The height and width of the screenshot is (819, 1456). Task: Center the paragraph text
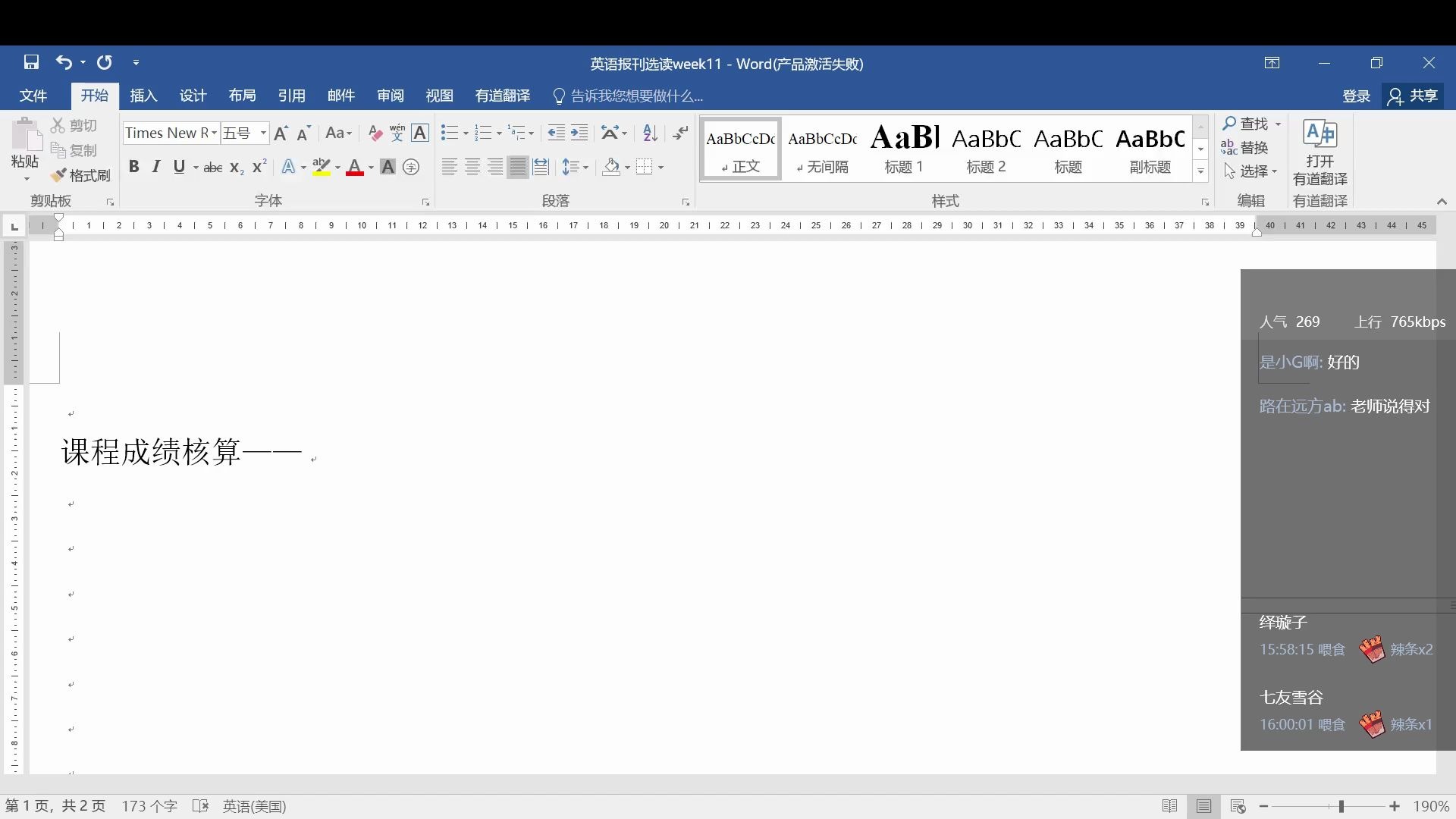[472, 167]
